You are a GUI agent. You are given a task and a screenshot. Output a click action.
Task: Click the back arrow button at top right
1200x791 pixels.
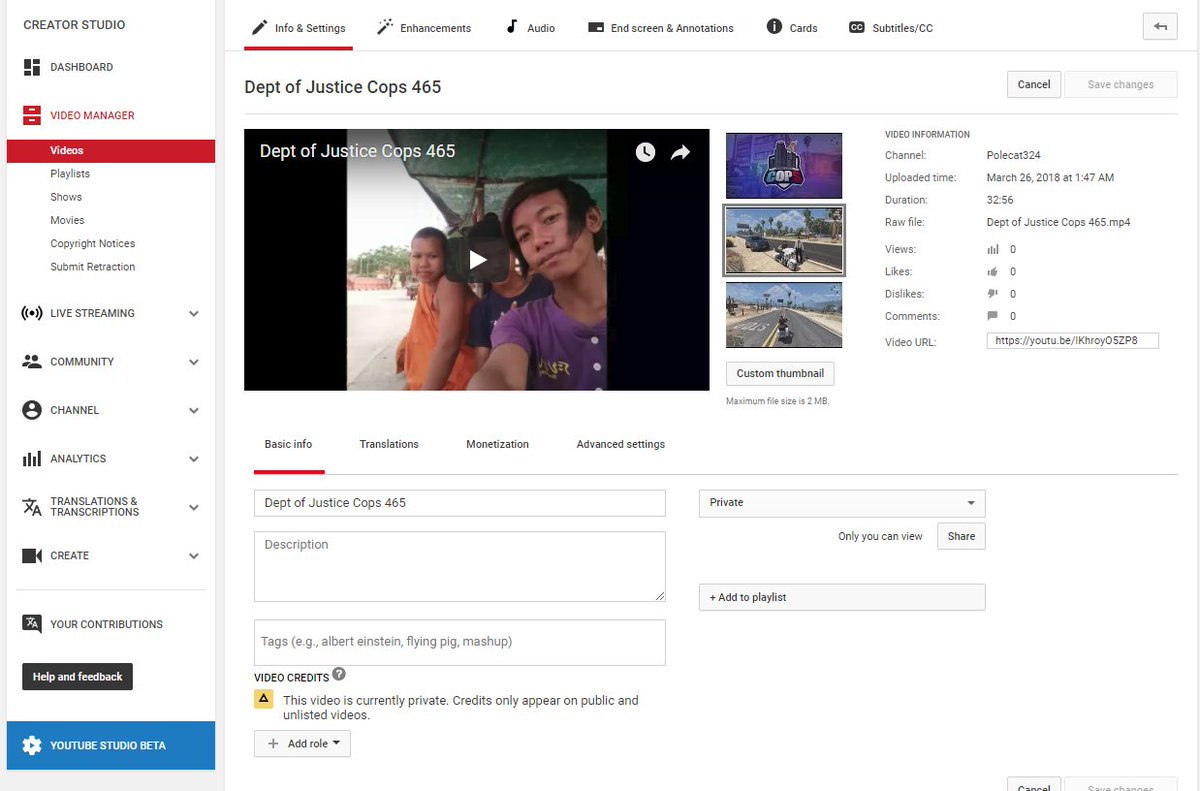coord(1160,27)
